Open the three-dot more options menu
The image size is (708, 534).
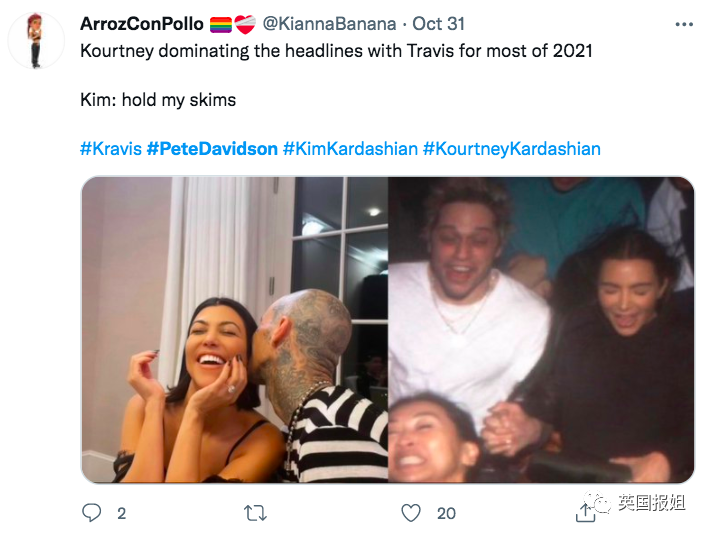tap(683, 23)
